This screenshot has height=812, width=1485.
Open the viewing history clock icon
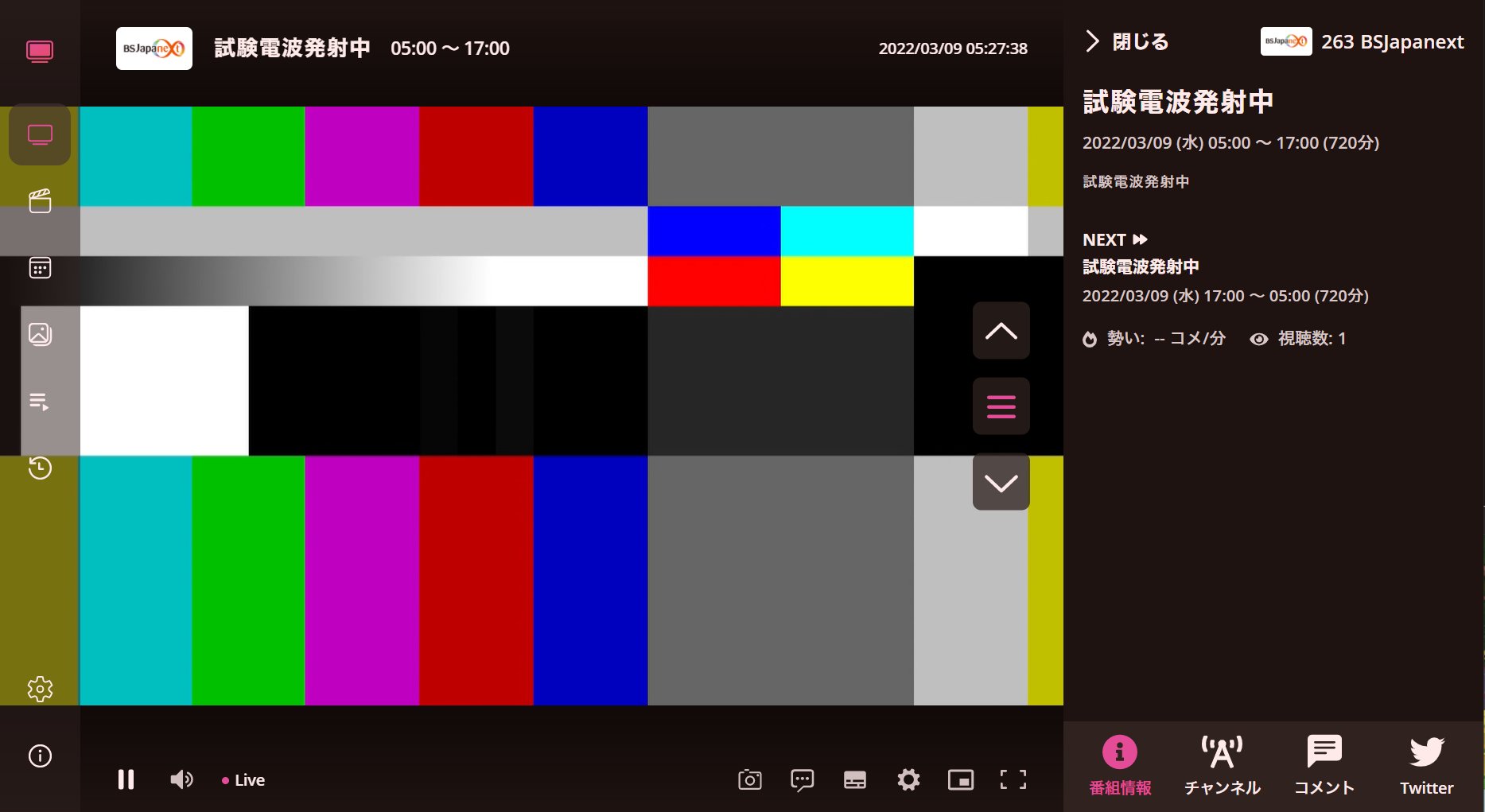coord(39,469)
